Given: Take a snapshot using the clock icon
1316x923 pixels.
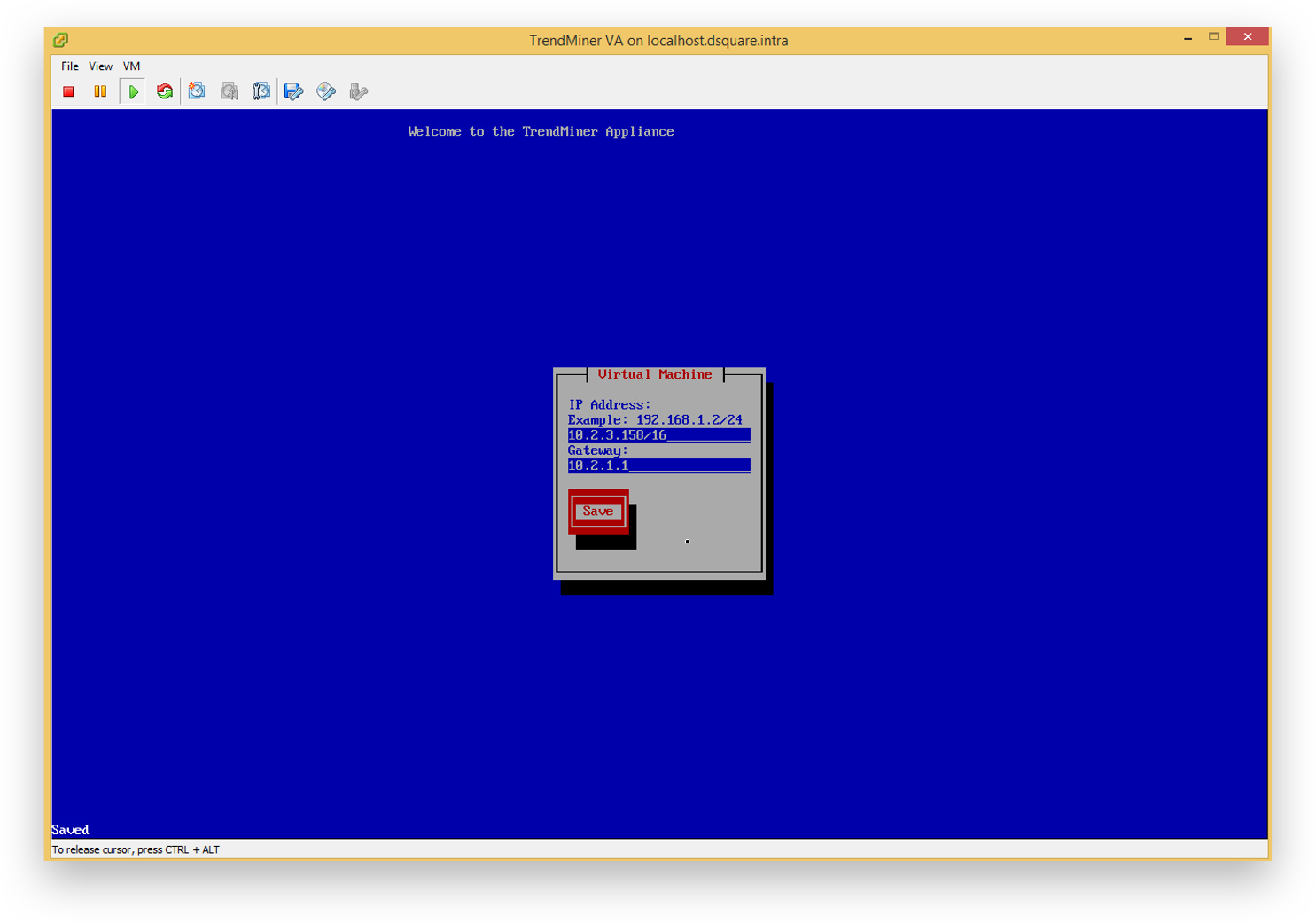Looking at the screenshot, I should (x=197, y=91).
